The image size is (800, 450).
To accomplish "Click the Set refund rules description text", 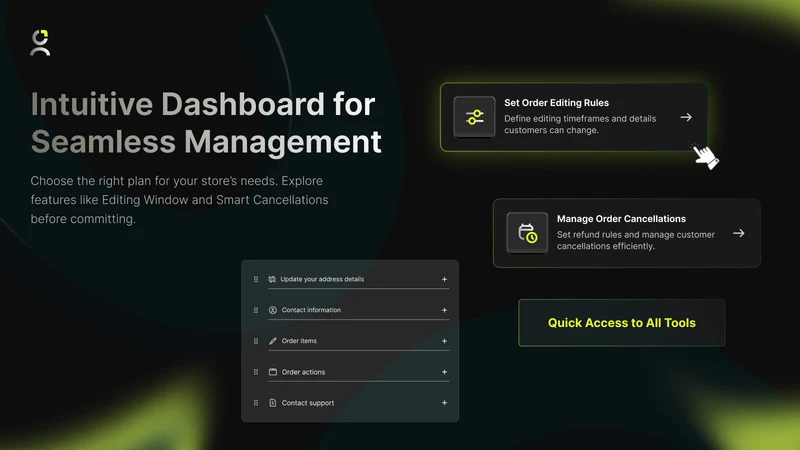I will pyautogui.click(x=636, y=240).
